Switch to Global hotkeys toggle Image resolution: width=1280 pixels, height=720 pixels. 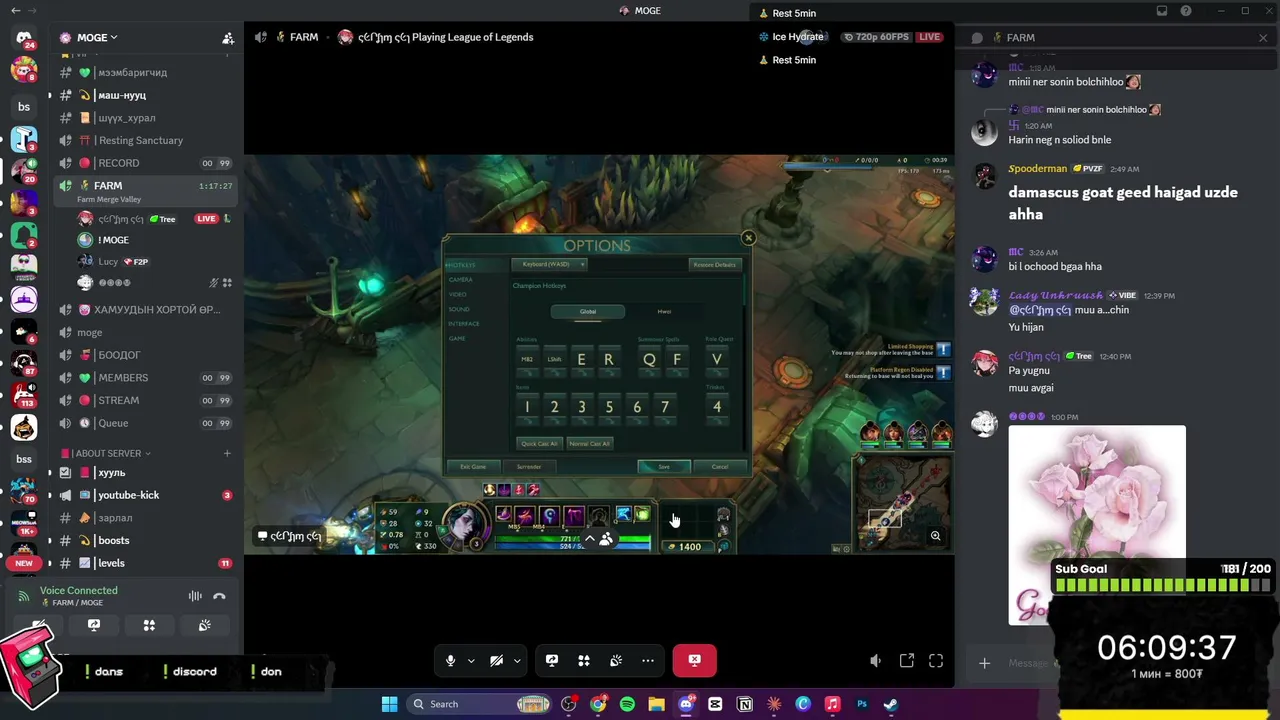(x=588, y=311)
